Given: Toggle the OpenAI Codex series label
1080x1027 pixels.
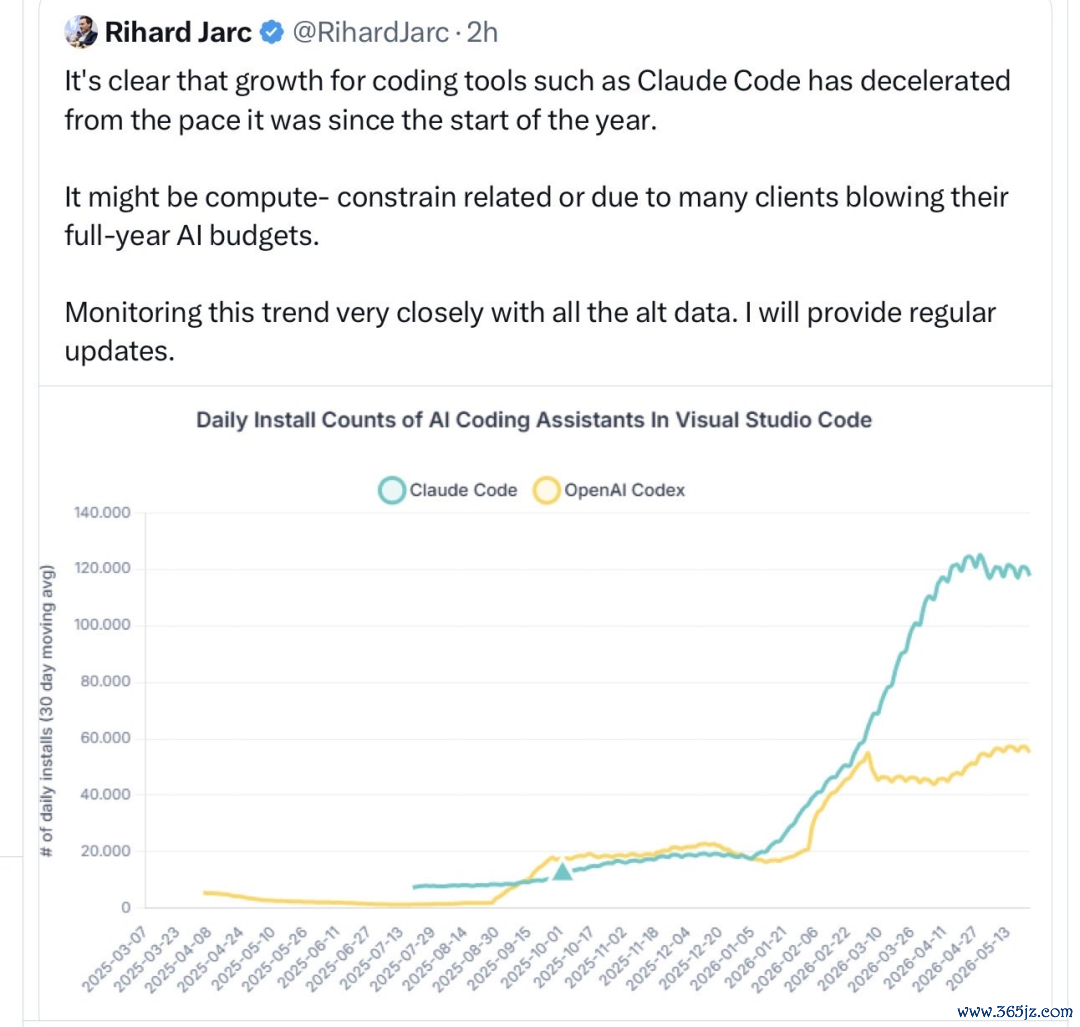Looking at the screenshot, I should (x=625, y=490).
